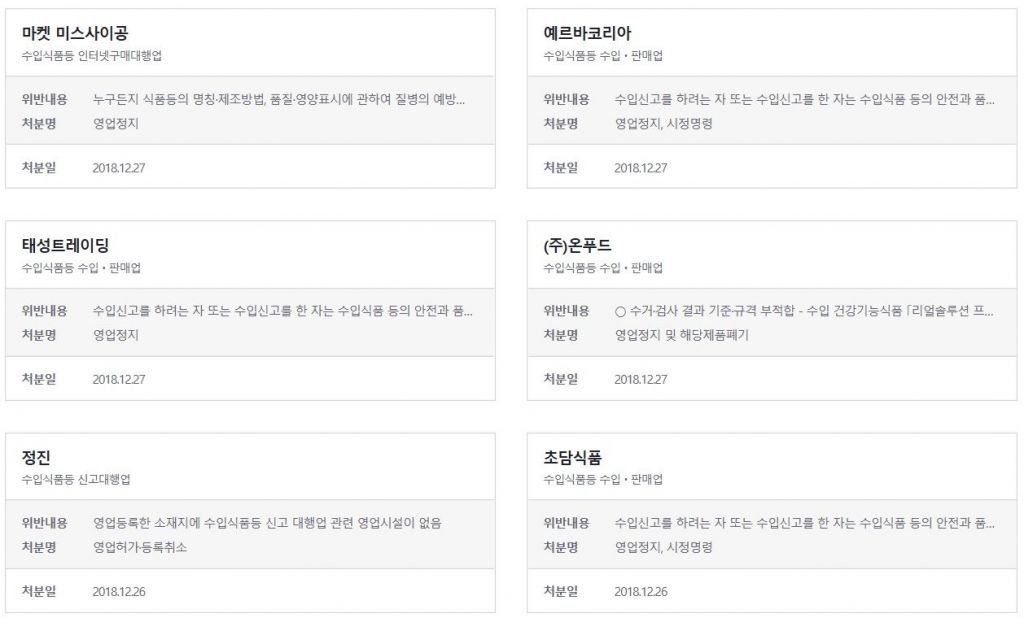1024x618 pixels.
Task: Open the 마켓 미스사이공 card title
Action: [75, 34]
